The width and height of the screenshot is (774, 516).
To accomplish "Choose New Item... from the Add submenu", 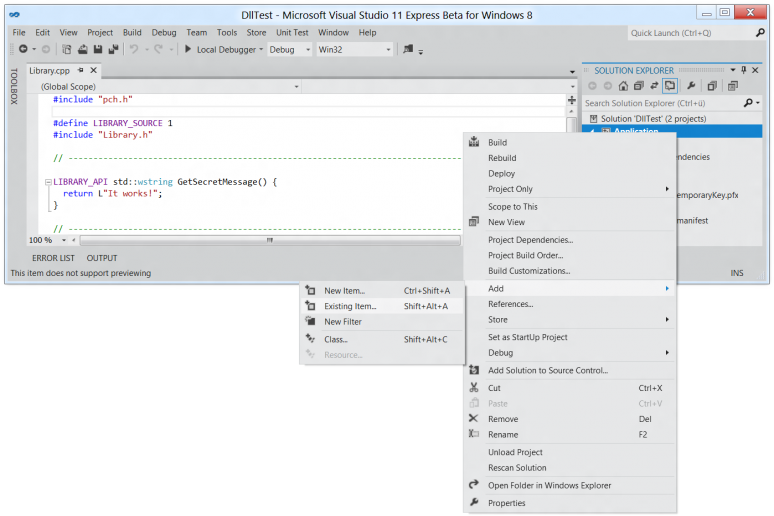I will [383, 291].
